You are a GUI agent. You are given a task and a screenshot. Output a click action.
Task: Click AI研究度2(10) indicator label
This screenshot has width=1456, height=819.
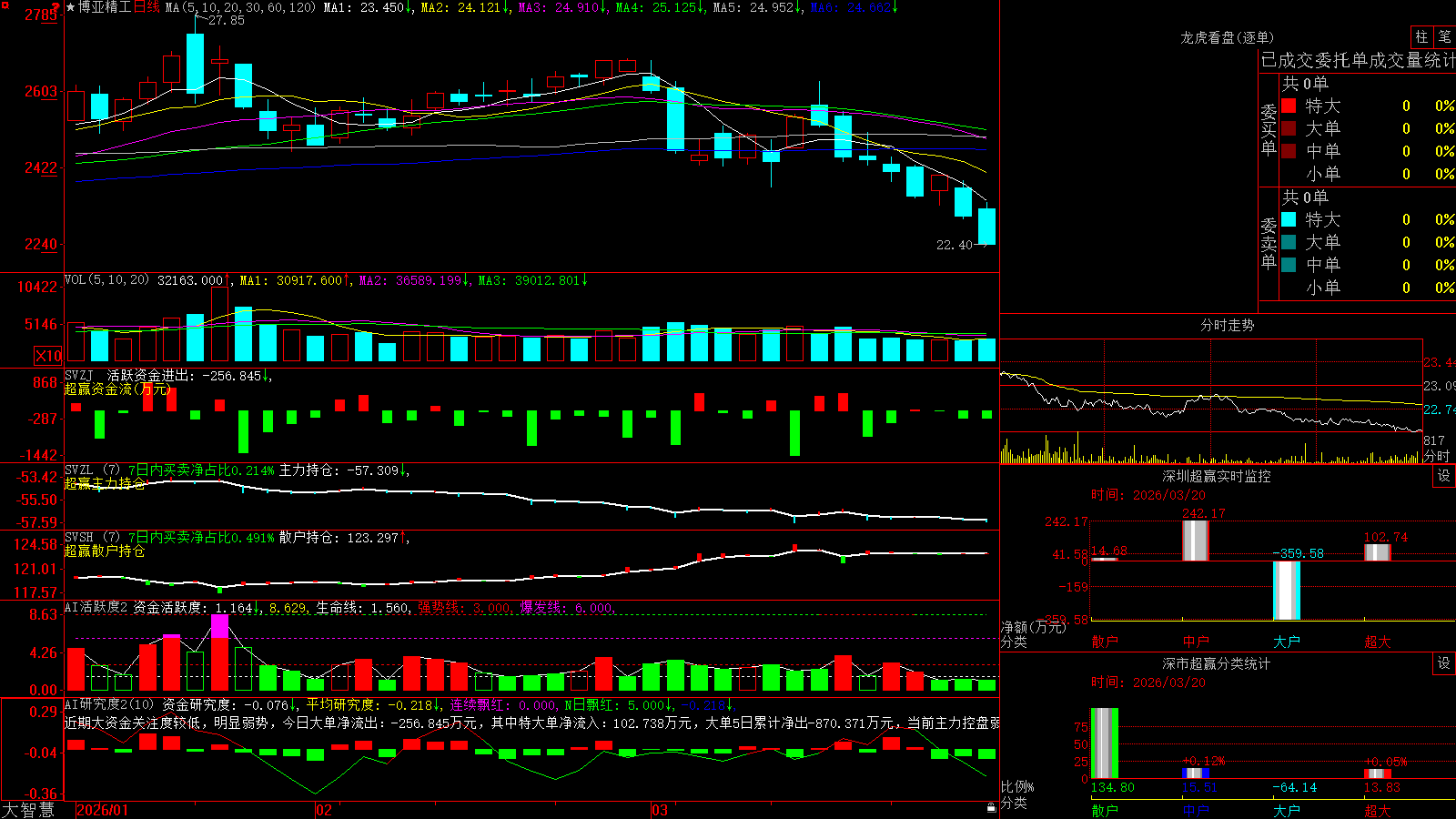[109, 704]
